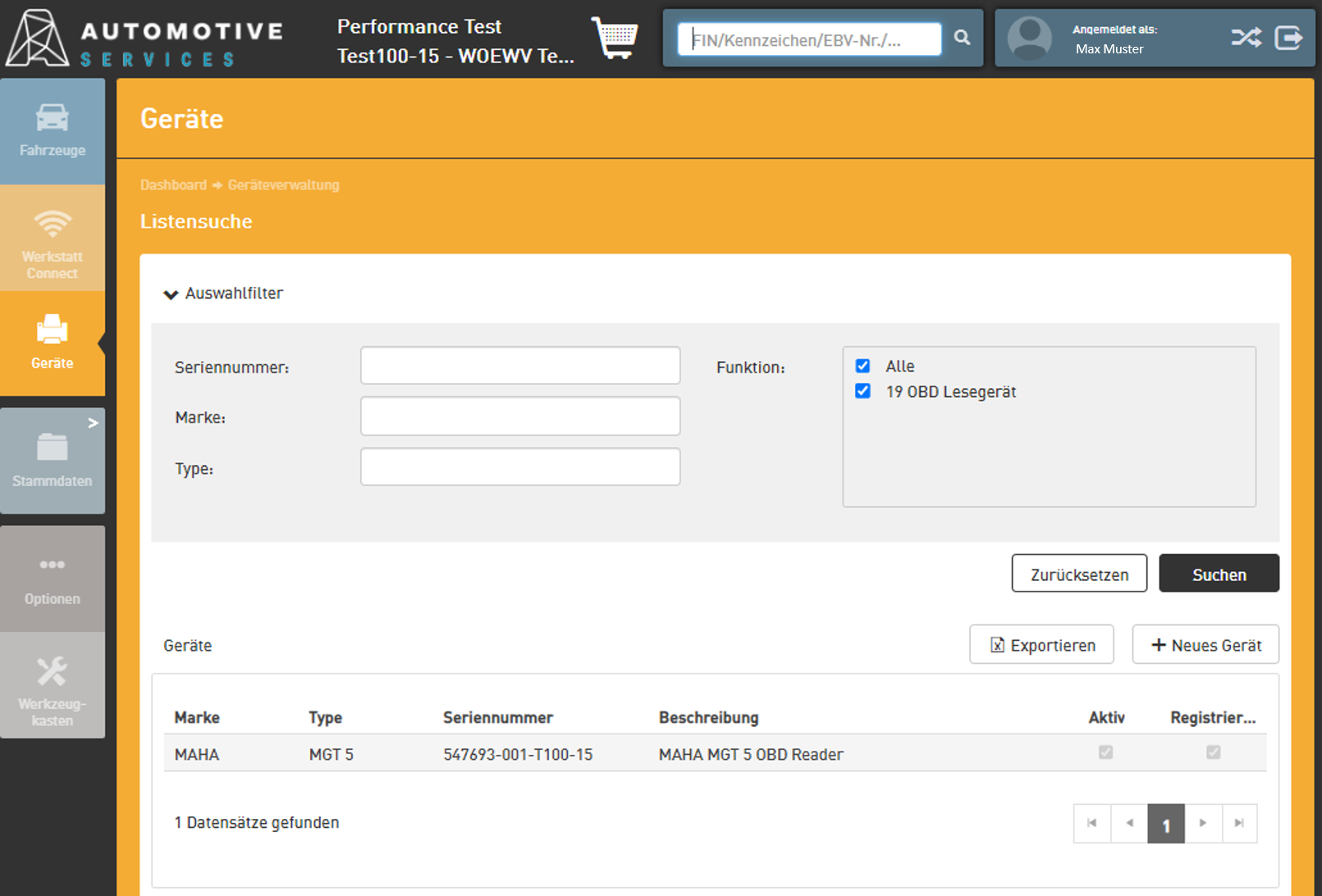Open the Optionen menu in sidebar

53,578
